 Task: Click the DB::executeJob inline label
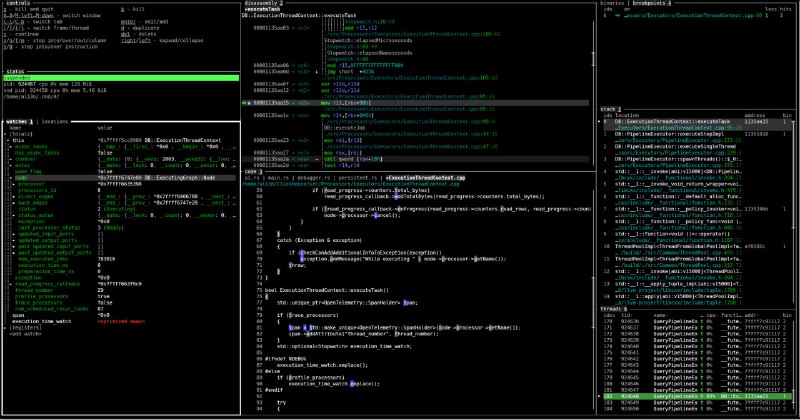point(344,128)
